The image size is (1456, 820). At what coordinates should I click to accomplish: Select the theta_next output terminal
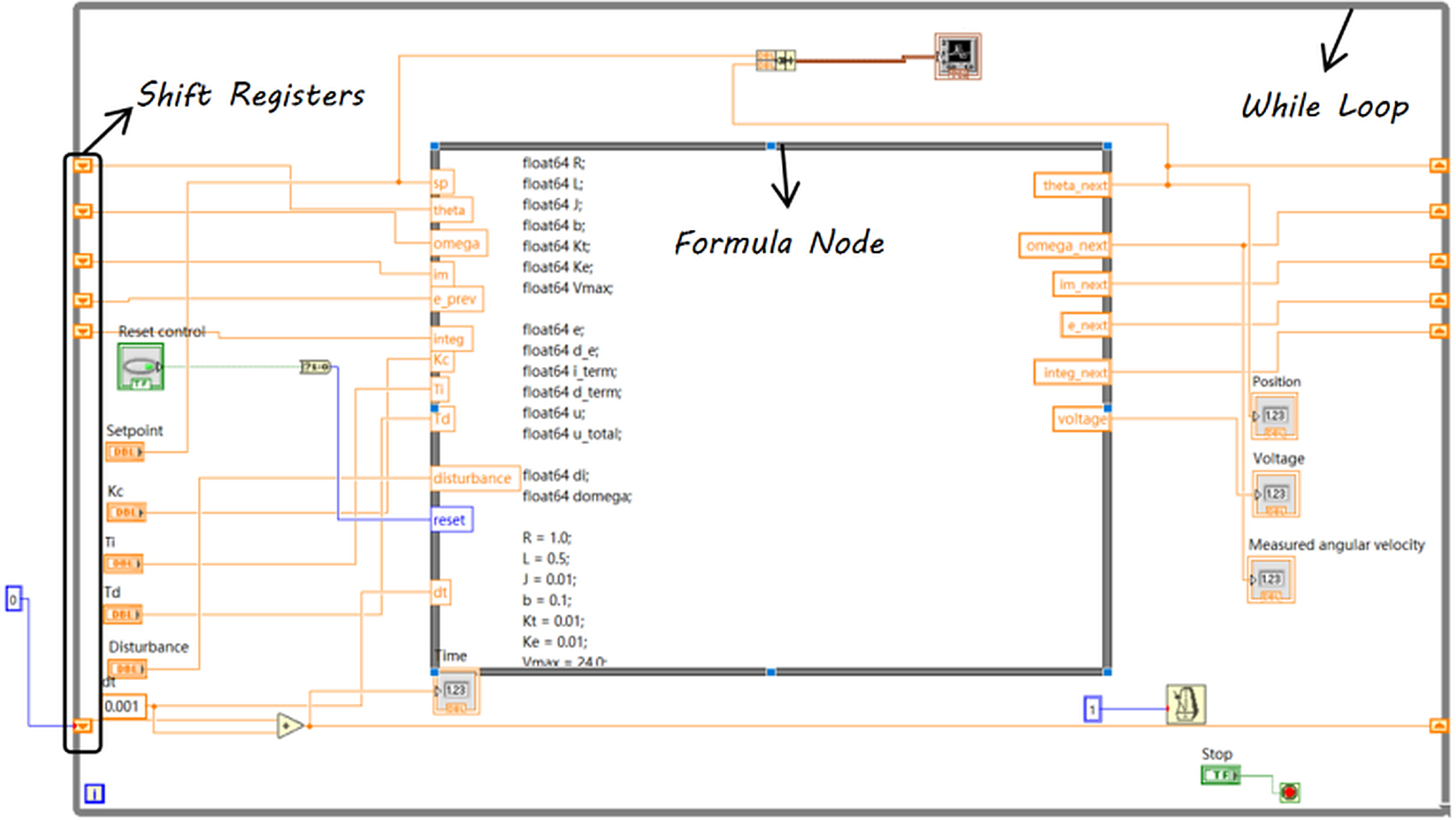tap(1073, 186)
